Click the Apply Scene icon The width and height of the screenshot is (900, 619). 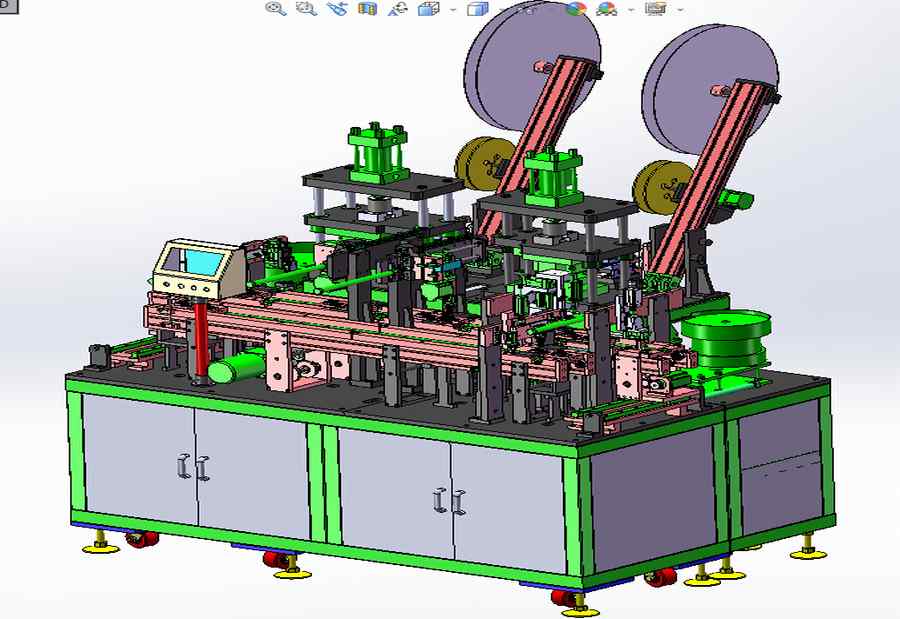(x=606, y=9)
